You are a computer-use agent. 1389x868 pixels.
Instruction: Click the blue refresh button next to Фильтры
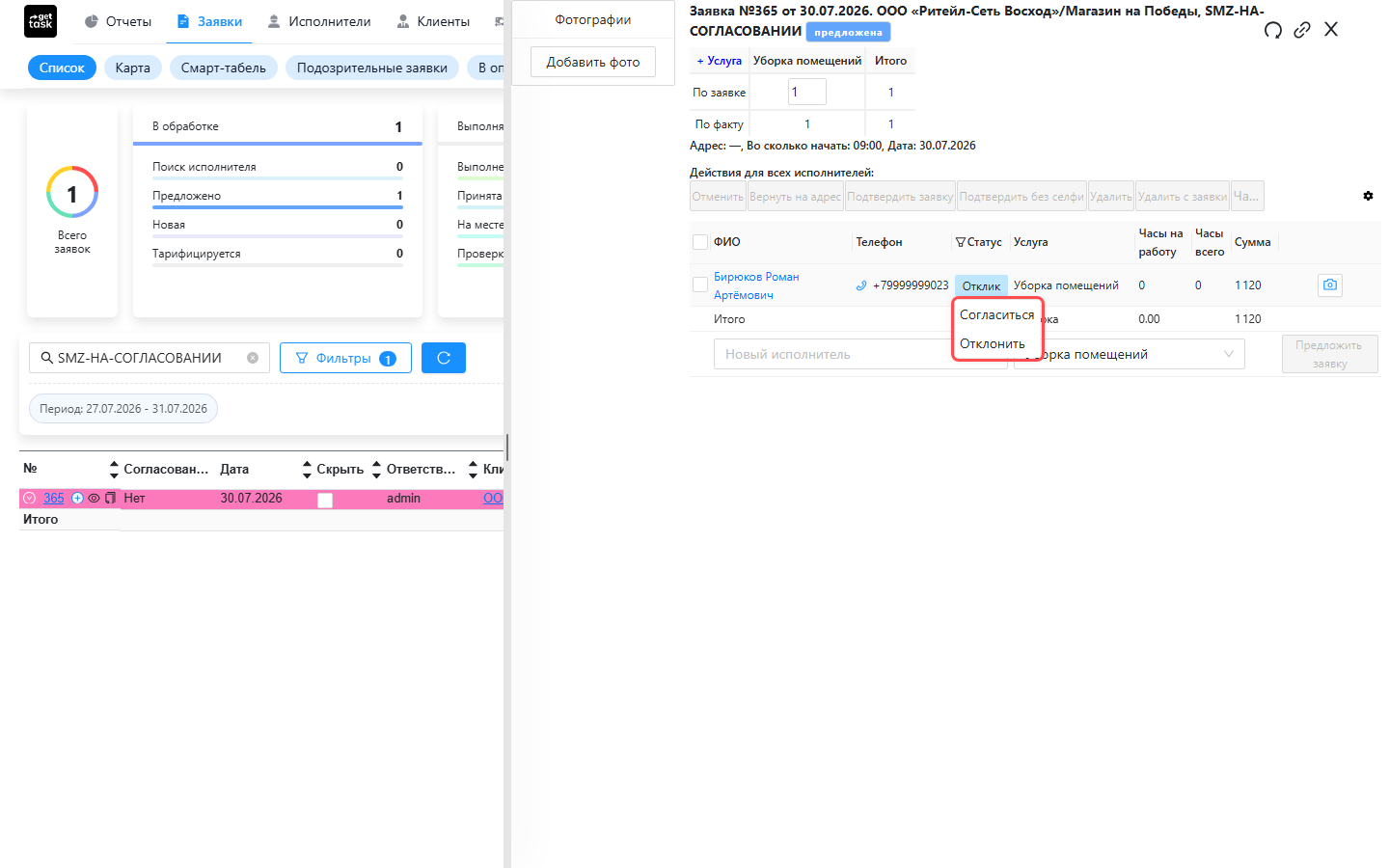point(444,358)
